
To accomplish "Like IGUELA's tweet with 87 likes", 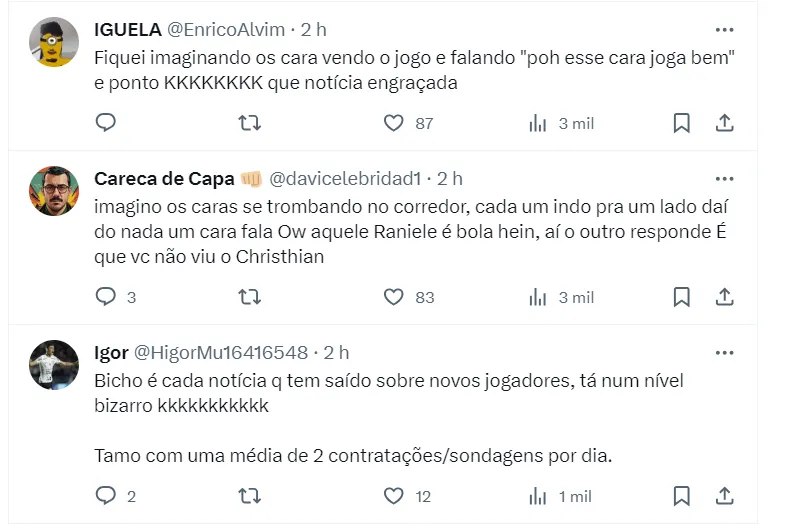I will [x=394, y=123].
